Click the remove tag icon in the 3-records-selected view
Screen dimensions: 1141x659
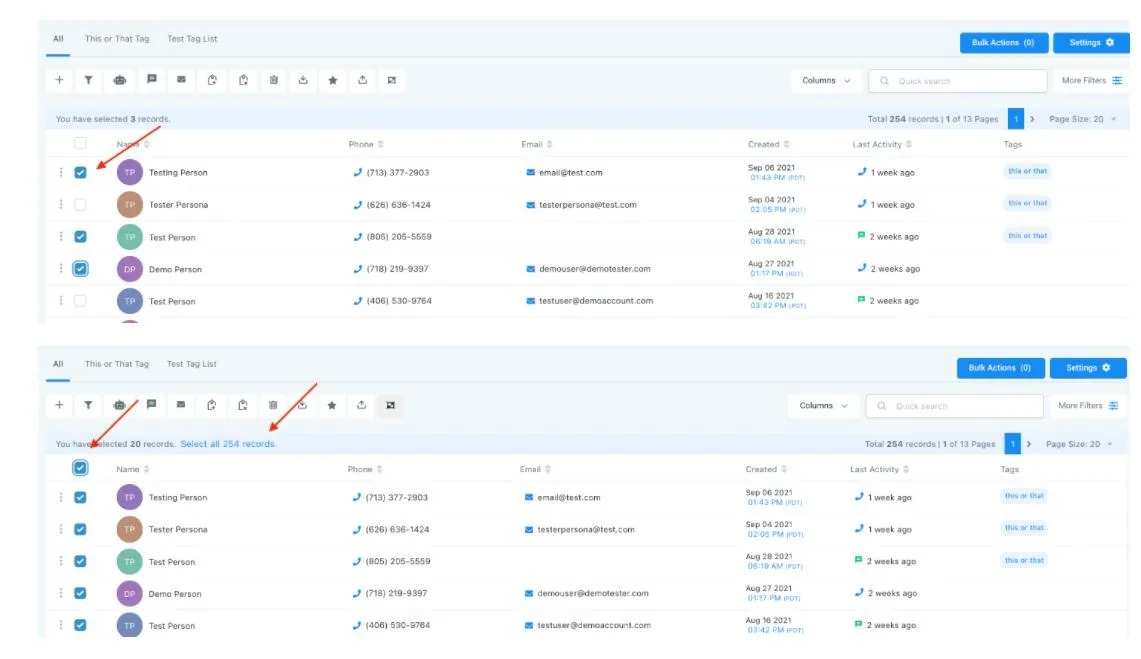pyautogui.click(x=243, y=80)
